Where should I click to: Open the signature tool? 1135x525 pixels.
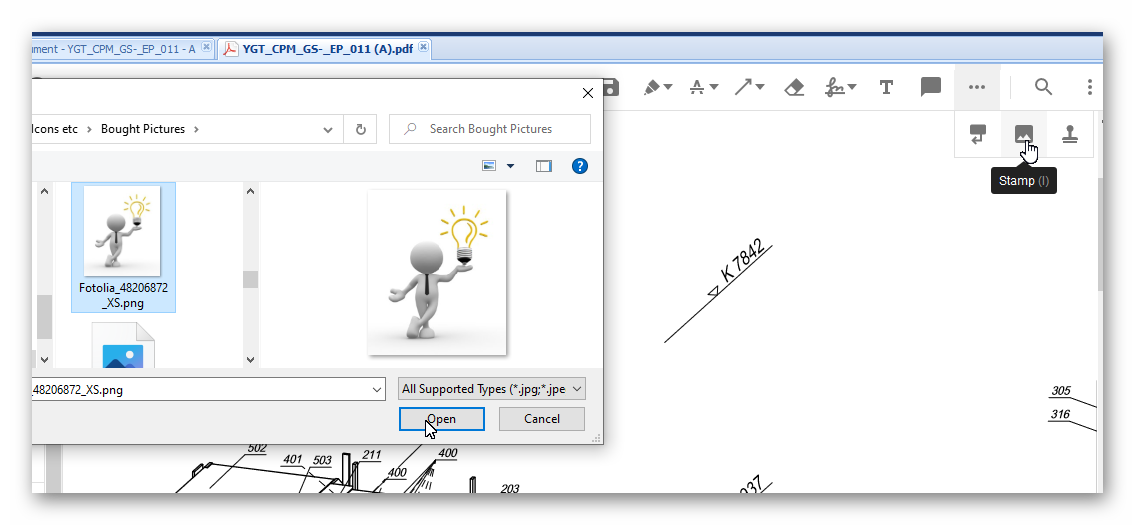tap(836, 88)
